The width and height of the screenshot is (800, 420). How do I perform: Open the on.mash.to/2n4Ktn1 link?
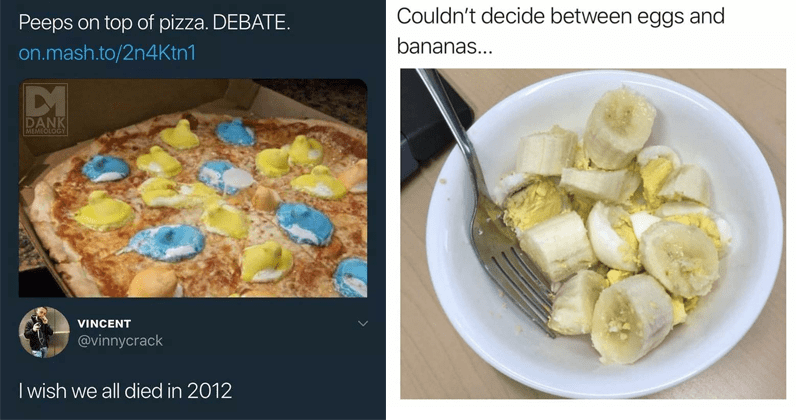[107, 53]
